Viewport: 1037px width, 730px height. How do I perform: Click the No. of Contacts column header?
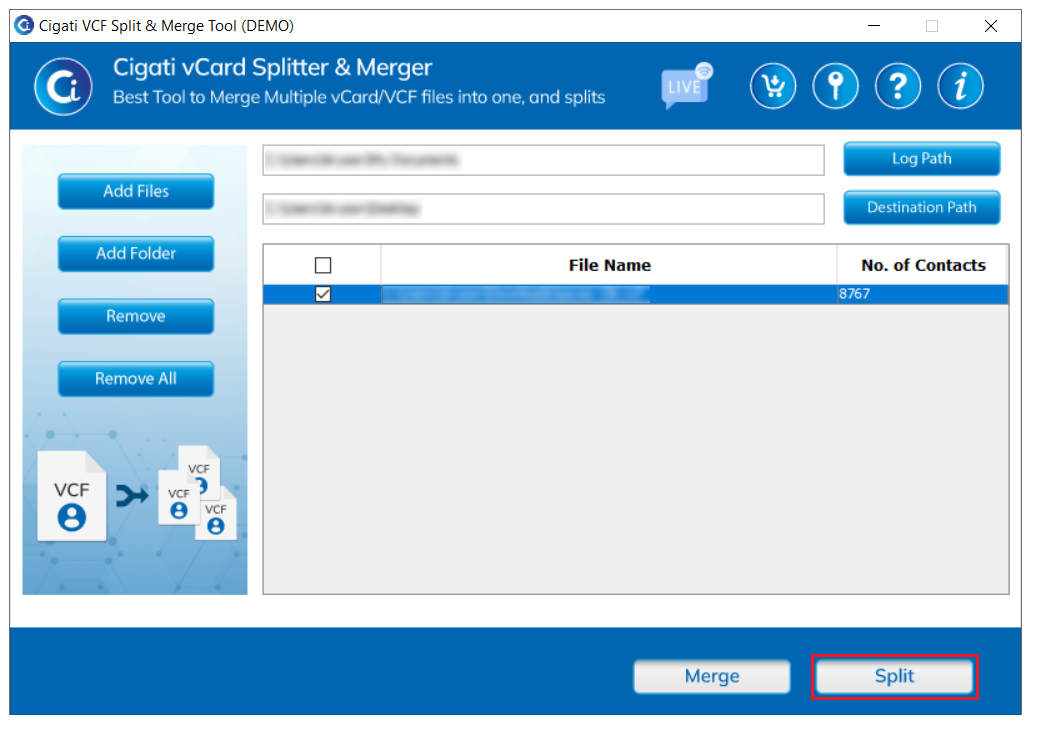(x=923, y=265)
